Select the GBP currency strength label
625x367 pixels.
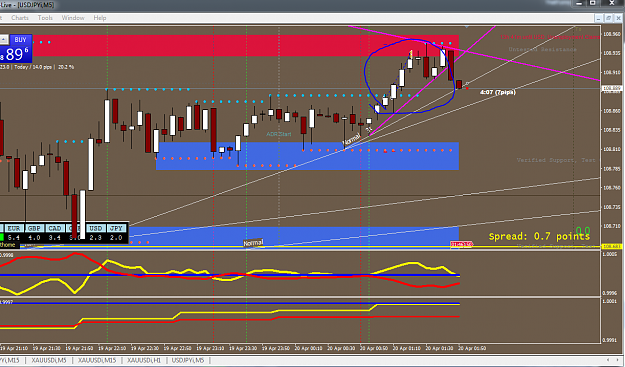click(34, 228)
